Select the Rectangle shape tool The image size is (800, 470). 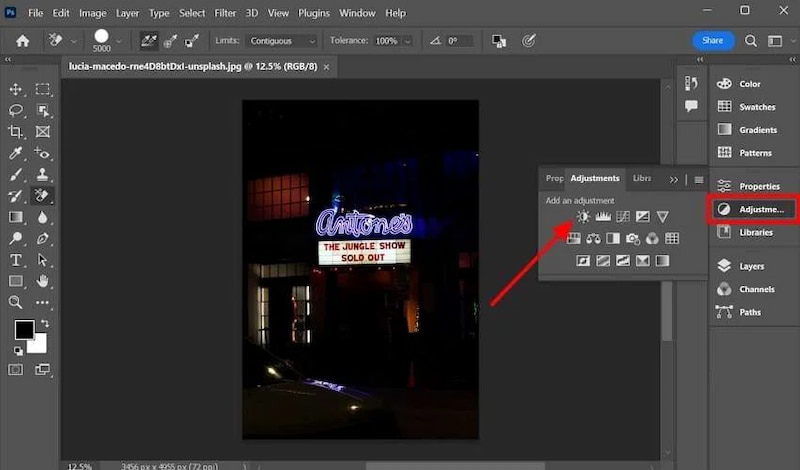15,281
